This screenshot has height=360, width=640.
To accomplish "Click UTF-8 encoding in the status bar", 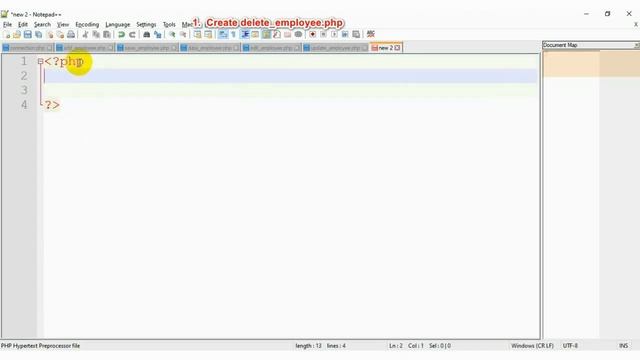I will tap(570, 346).
